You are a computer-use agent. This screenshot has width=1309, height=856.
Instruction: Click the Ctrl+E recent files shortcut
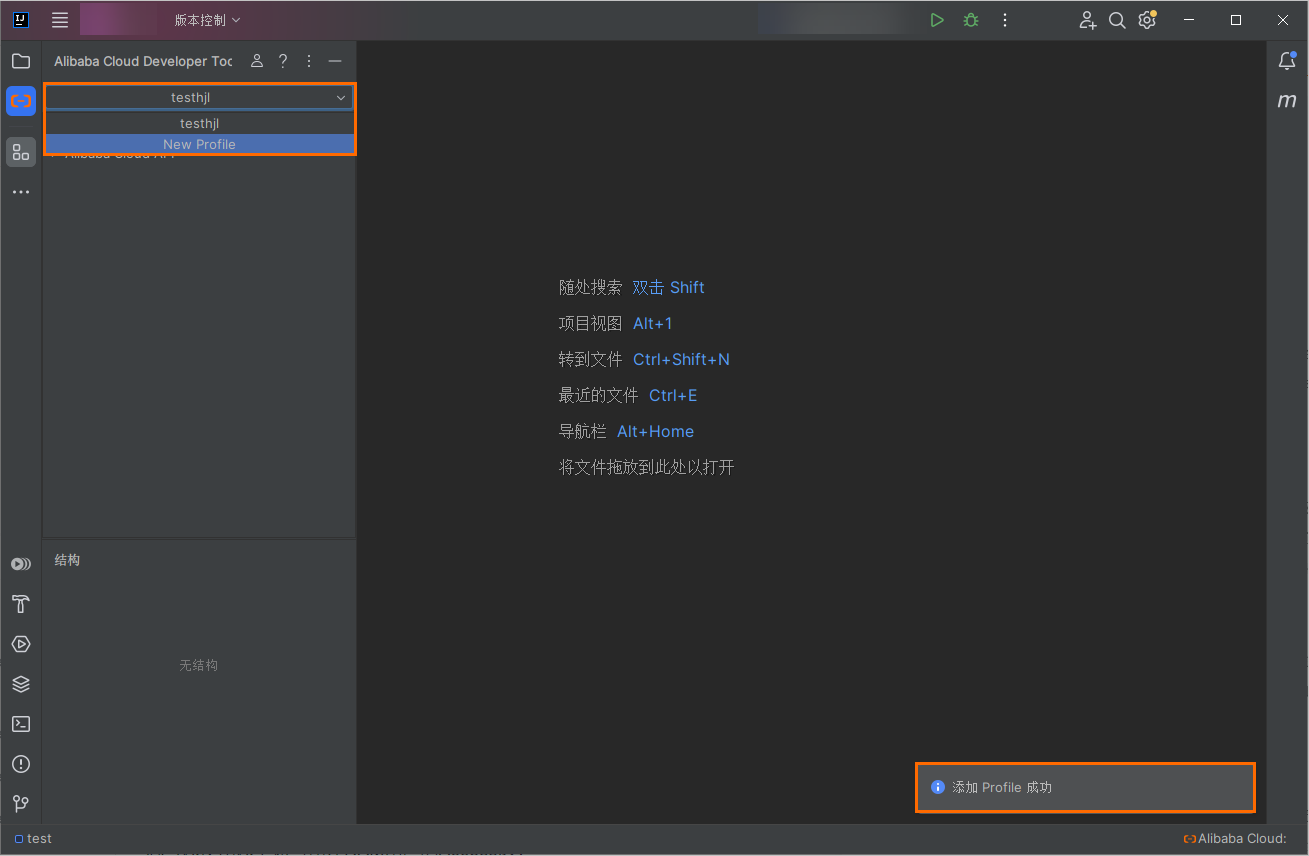(x=673, y=395)
